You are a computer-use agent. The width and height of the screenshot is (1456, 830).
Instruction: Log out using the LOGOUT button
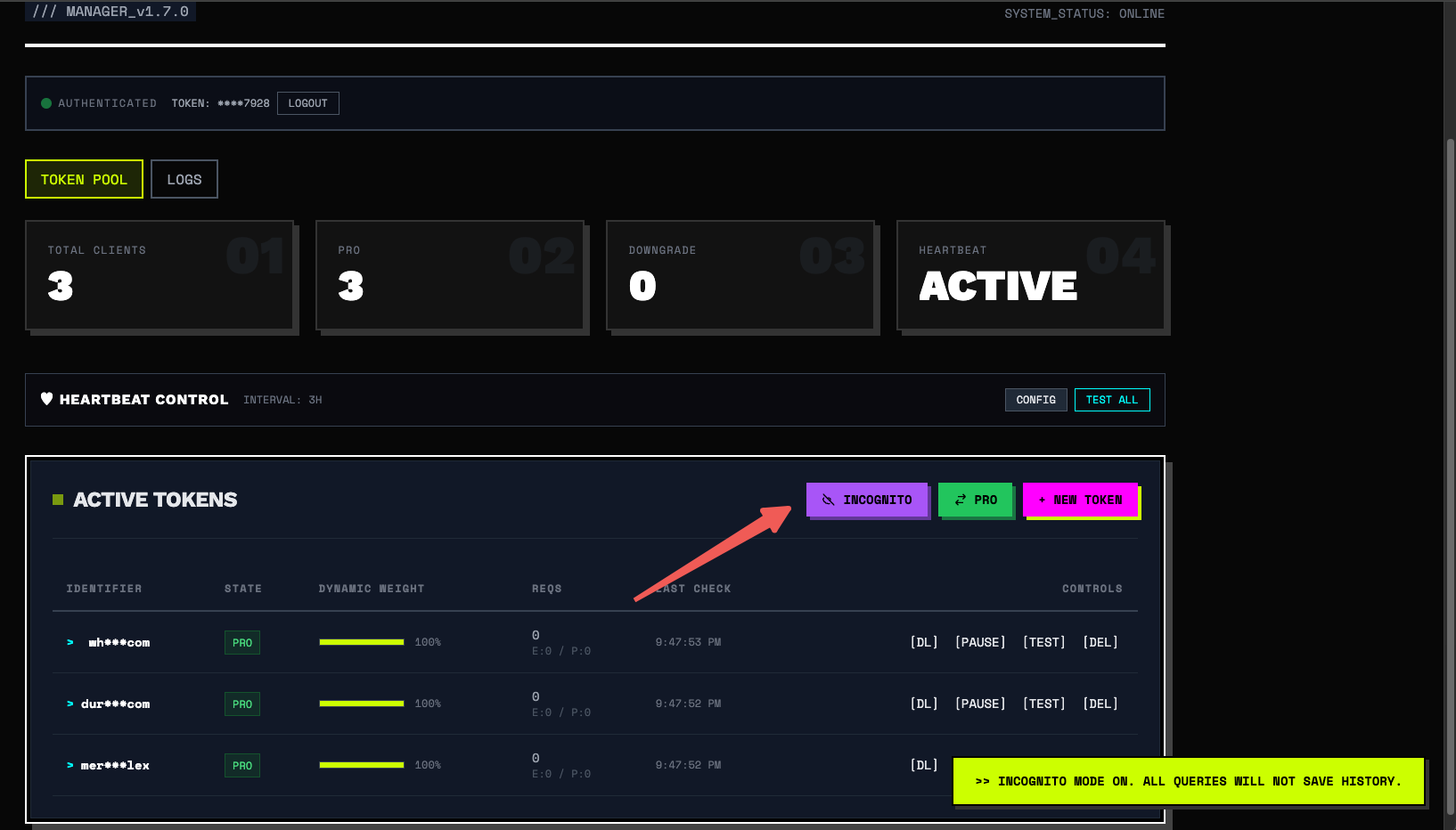[x=308, y=103]
